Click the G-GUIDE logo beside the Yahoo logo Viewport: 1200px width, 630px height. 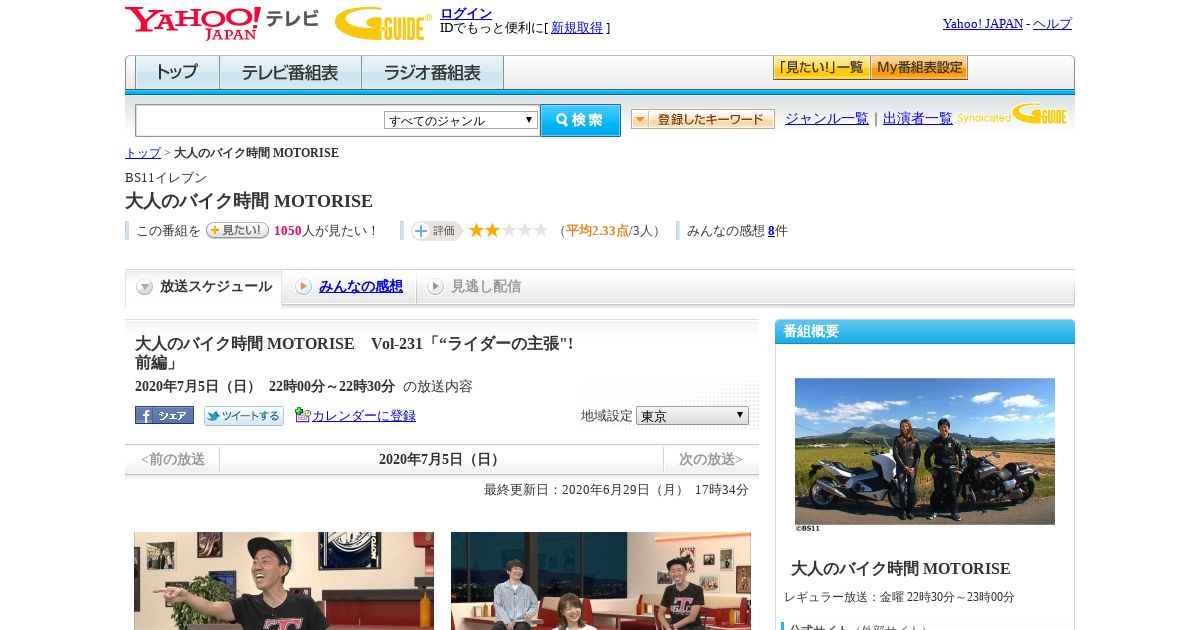point(383,23)
